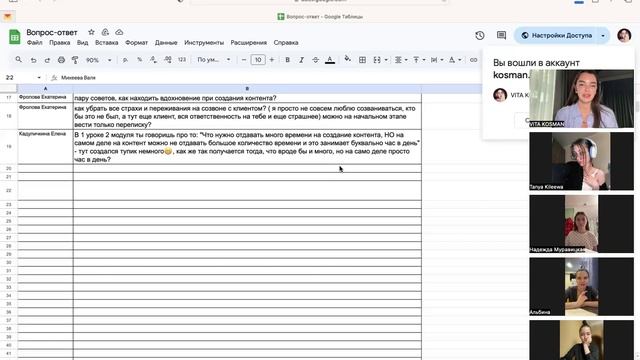
Task: Apply the percent number format
Action: click(139, 60)
